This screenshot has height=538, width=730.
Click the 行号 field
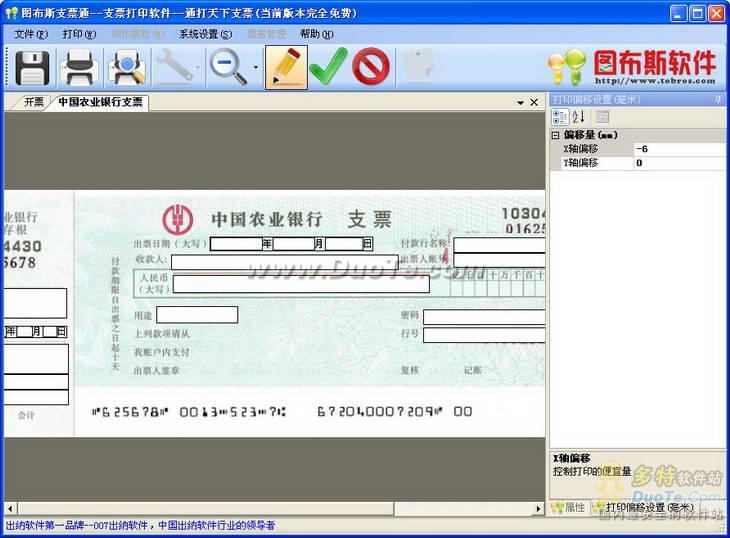[484, 335]
